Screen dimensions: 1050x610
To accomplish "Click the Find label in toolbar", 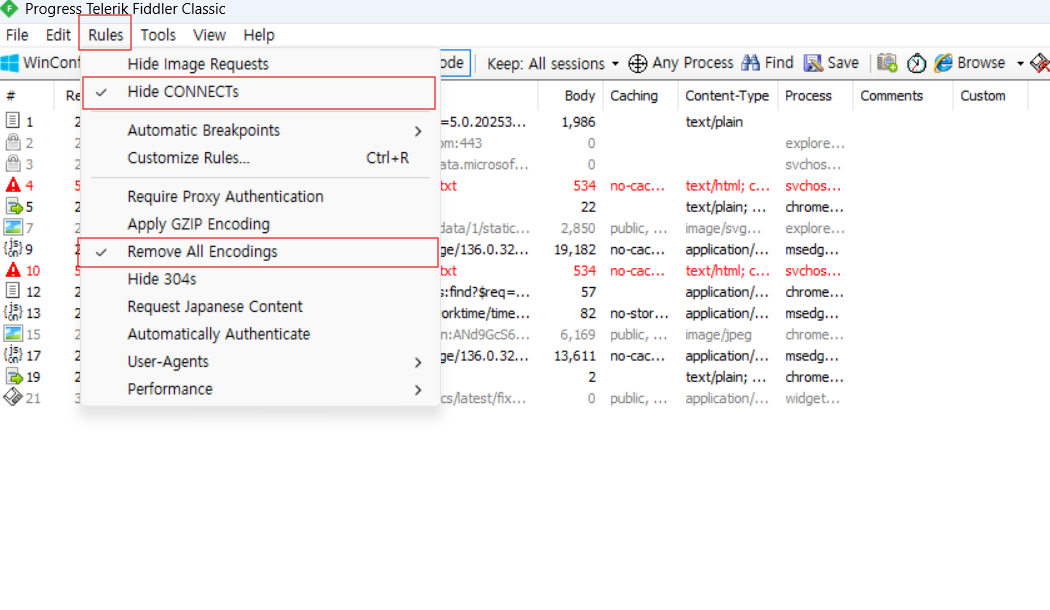I will 779,63.
